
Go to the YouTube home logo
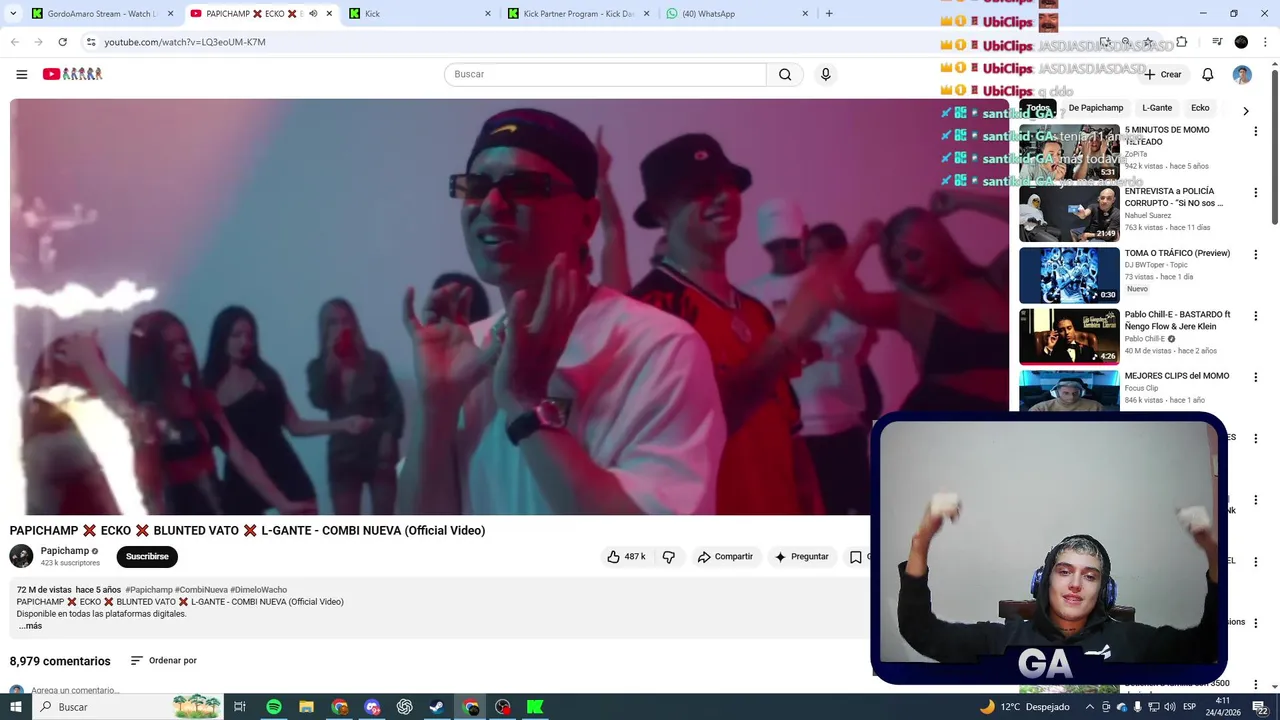pyautogui.click(x=72, y=74)
